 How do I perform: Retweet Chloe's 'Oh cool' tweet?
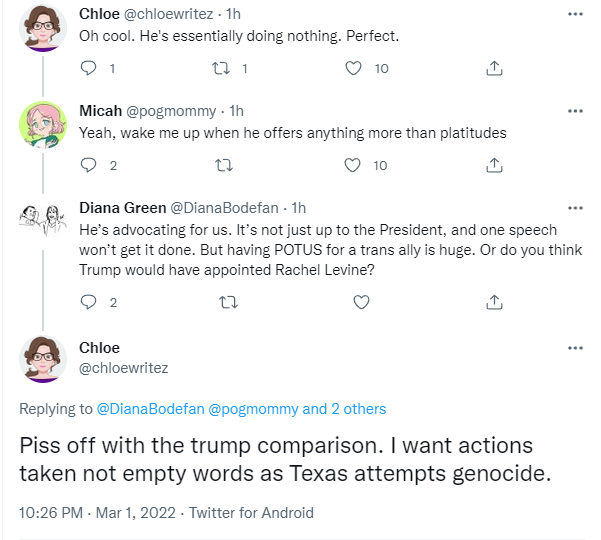tap(221, 68)
